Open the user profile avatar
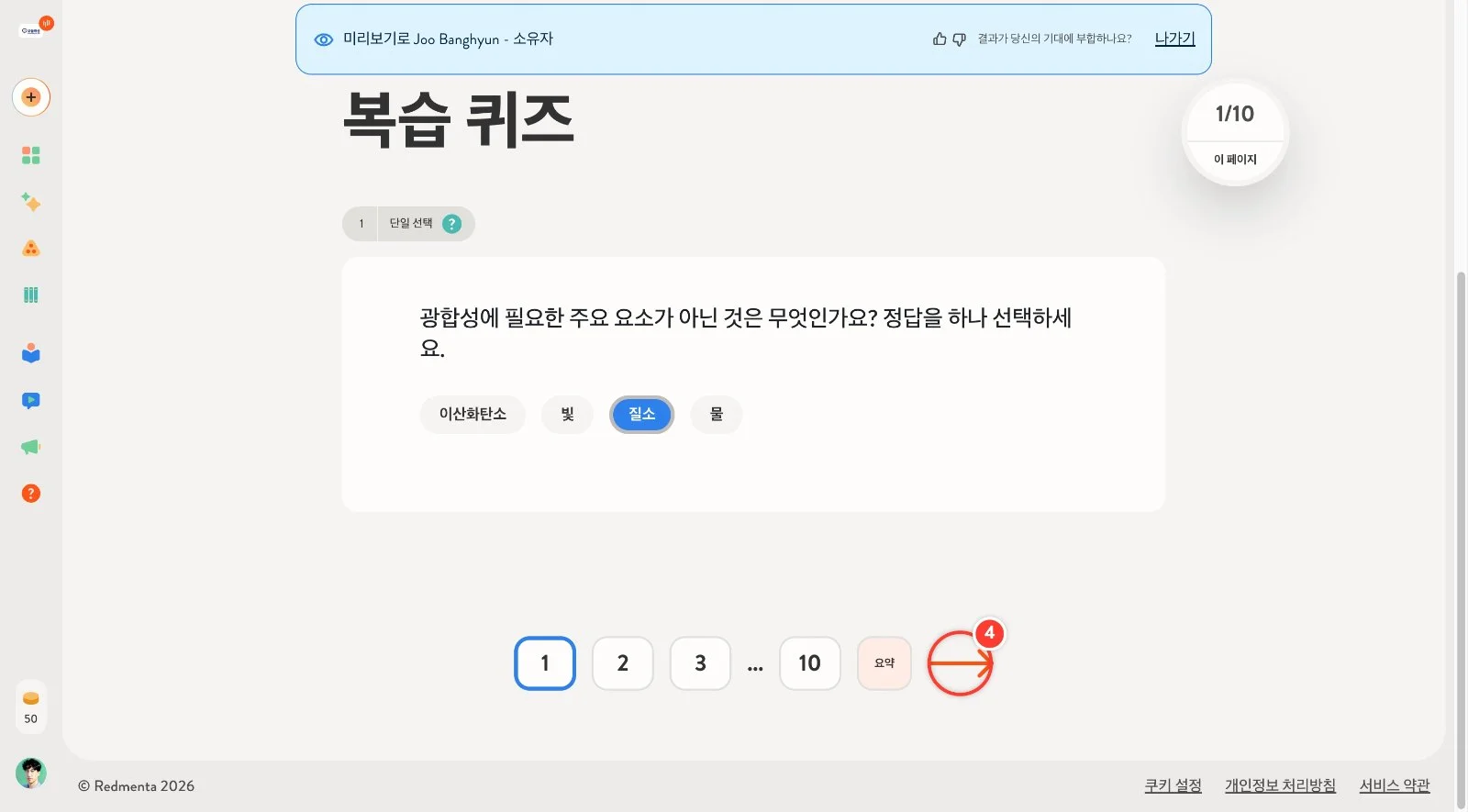 point(31,773)
